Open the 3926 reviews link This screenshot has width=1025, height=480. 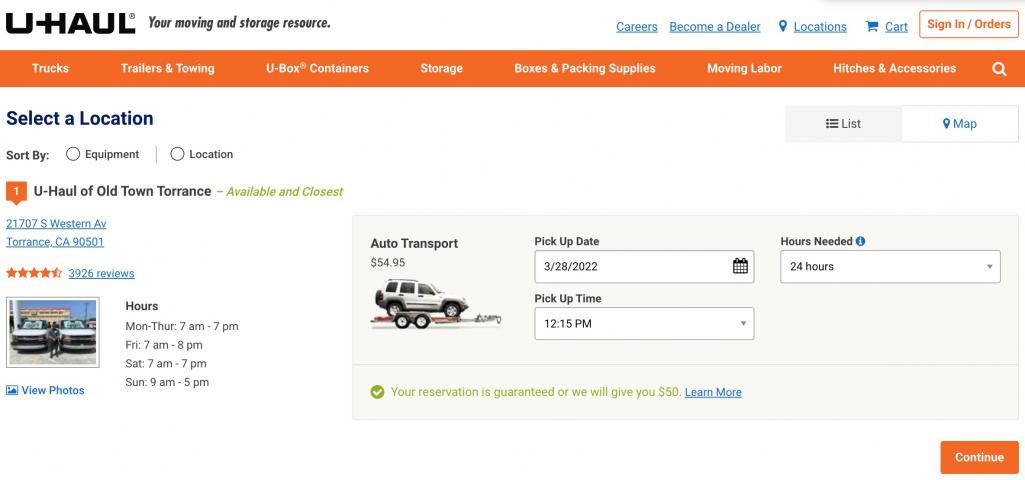tap(101, 273)
